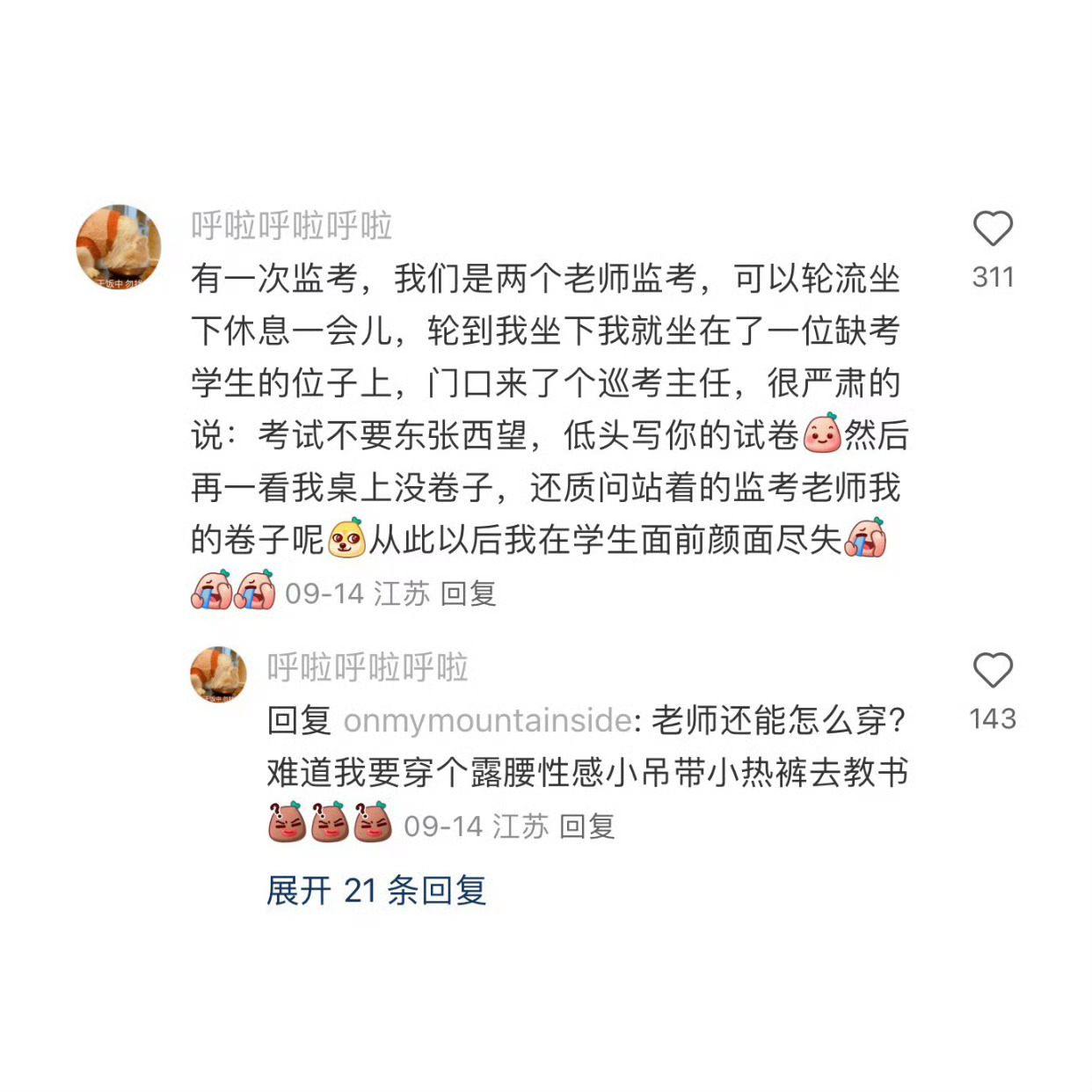Open the top commenter's profile avatar
This screenshot has height=1092, width=1092.
click(119, 247)
